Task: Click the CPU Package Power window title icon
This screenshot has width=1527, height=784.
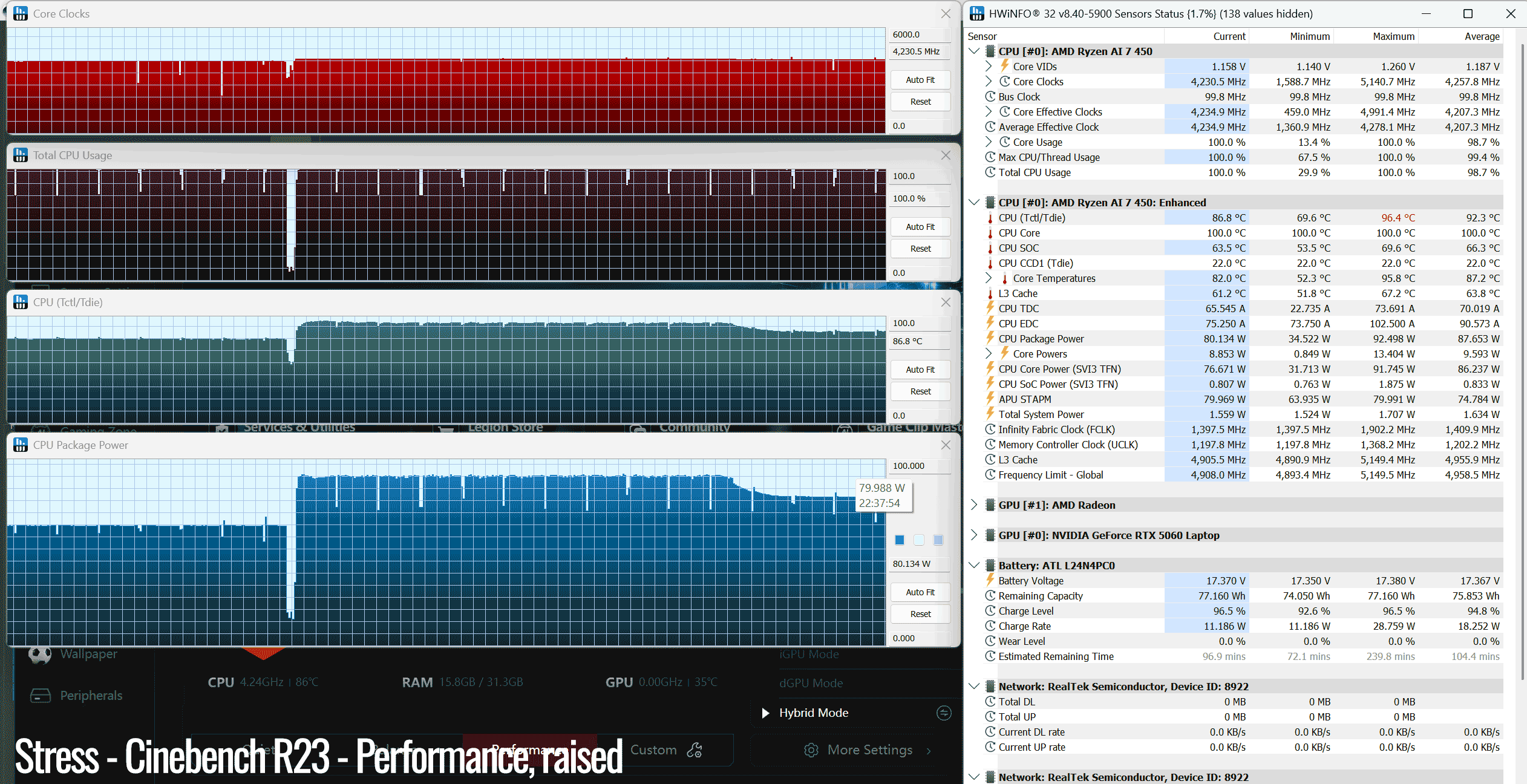Action: pos(21,445)
